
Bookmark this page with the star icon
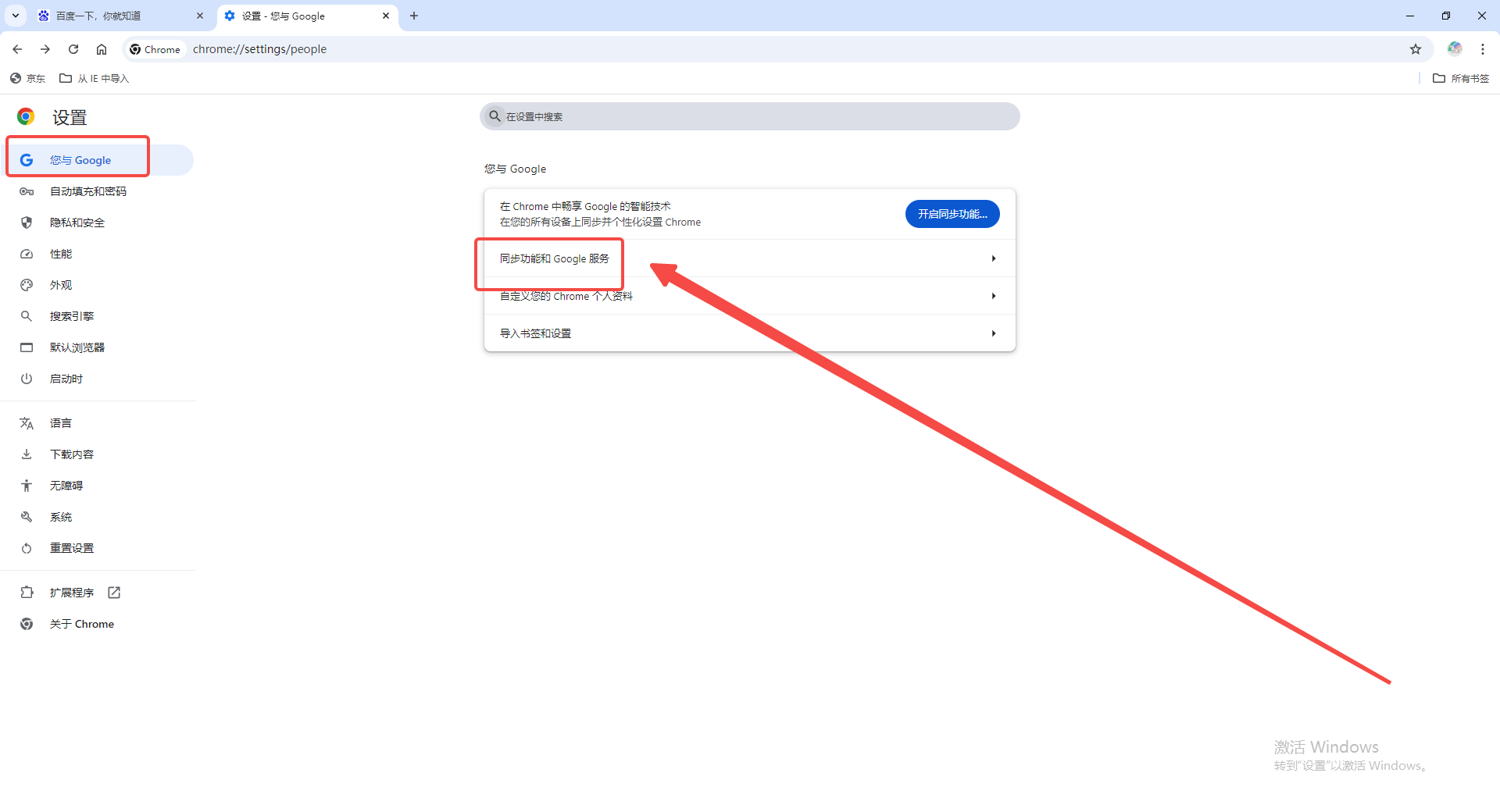(x=1416, y=49)
